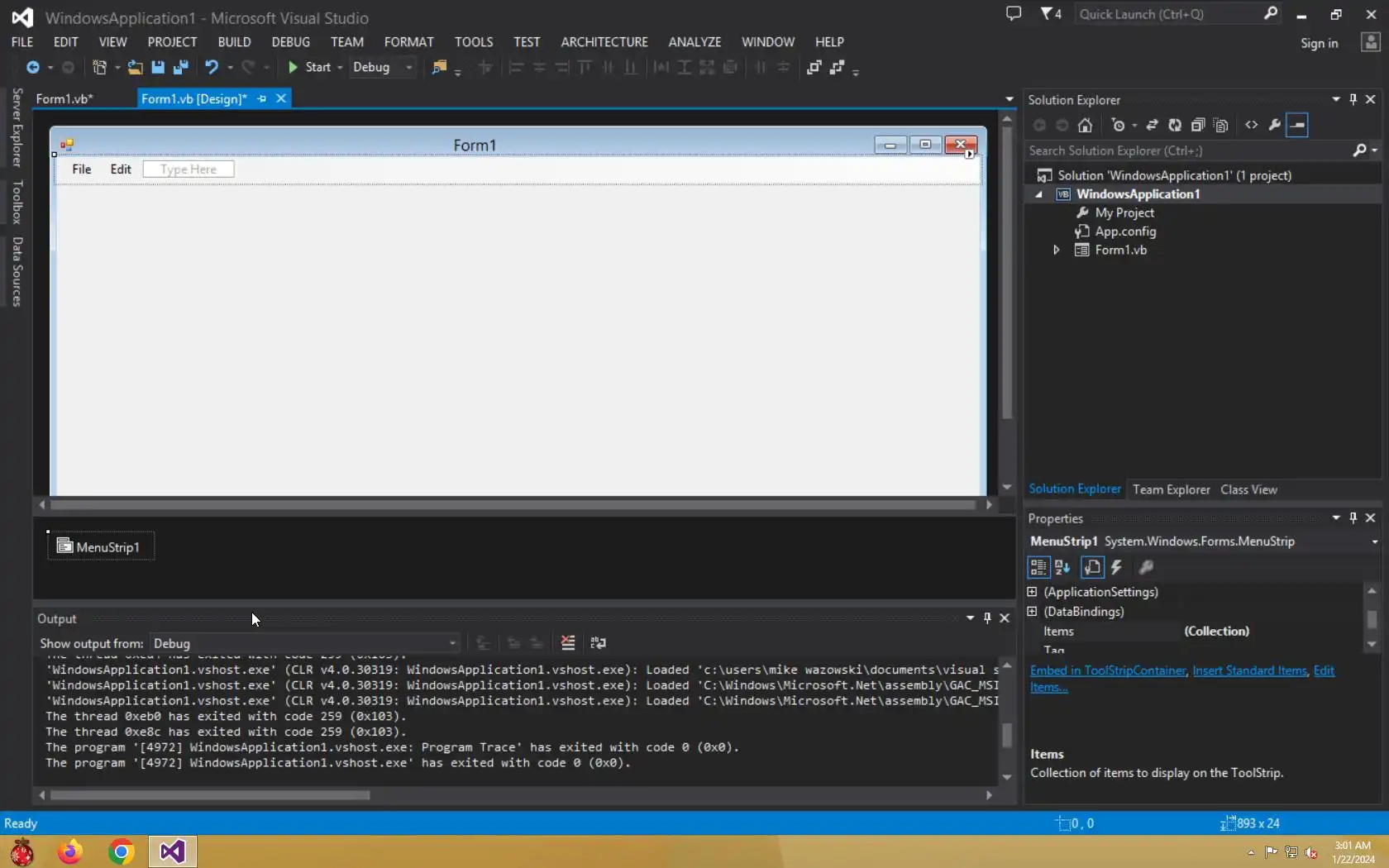Open the notifications flag with count 4
Viewport: 1389px width, 868px height.
point(1051,14)
